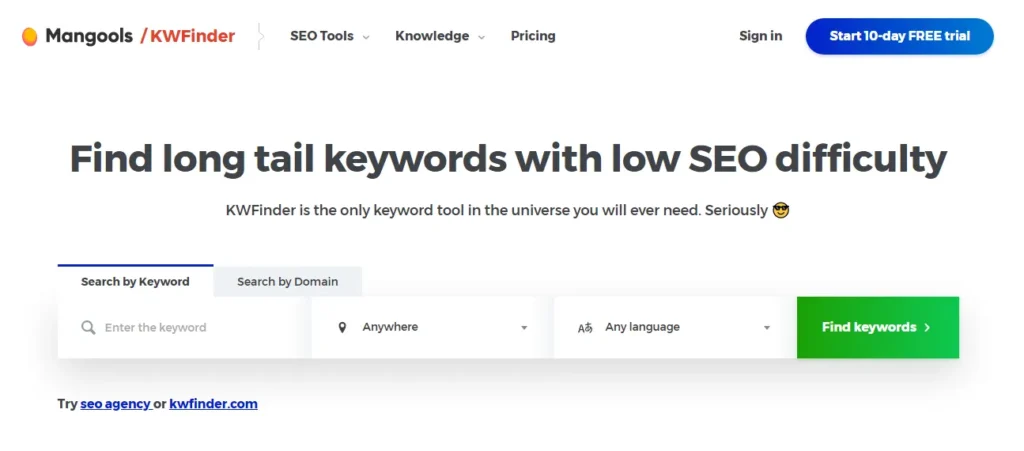The height and width of the screenshot is (451, 1024).
Task: Click the Sign in link
Action: (x=760, y=36)
